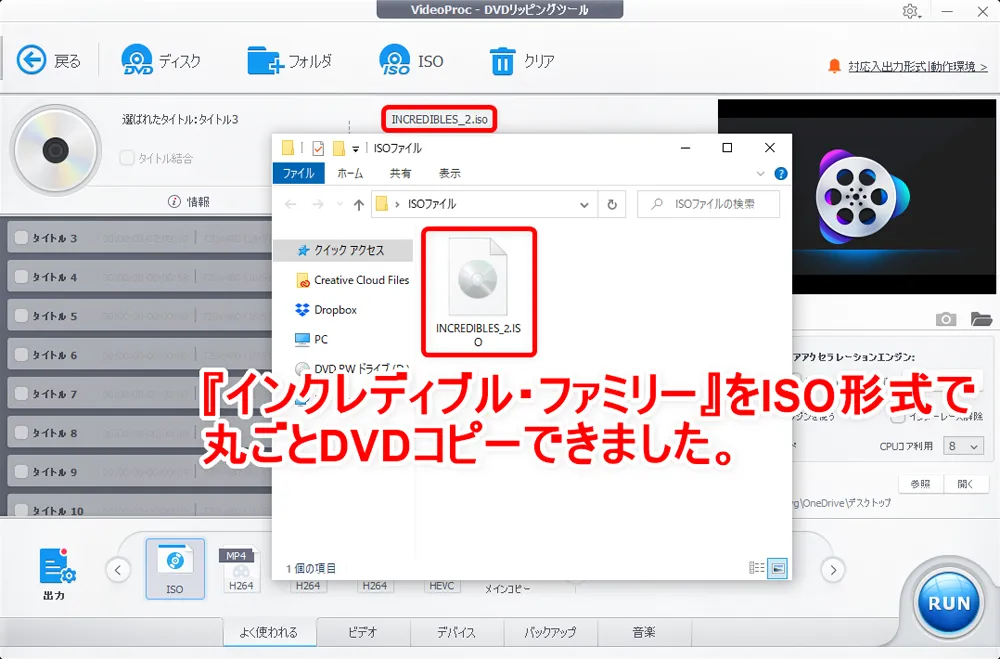Open the ファイル tab in Explorer
This screenshot has height=659, width=1000.
[298, 174]
